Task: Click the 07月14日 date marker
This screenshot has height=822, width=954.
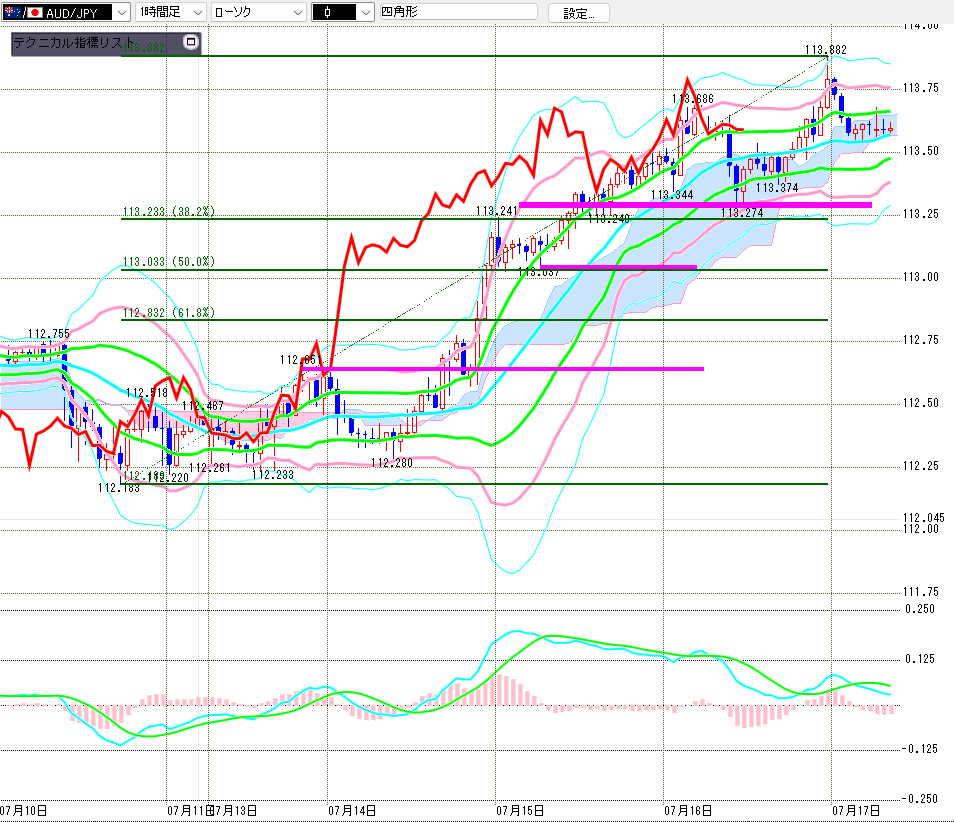Action: [x=352, y=810]
